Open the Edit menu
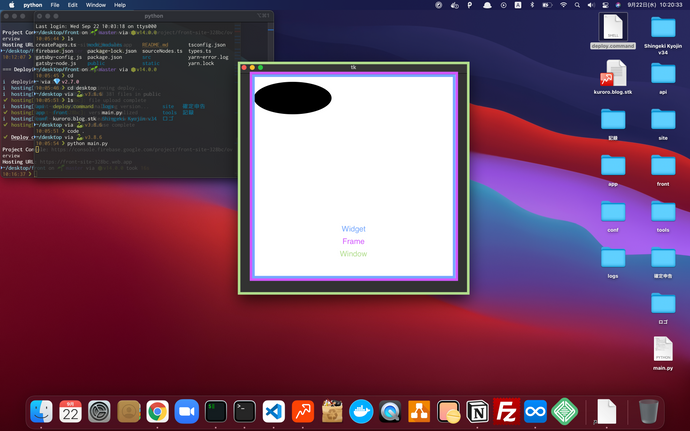Screen dimensions: 690x431 73,5
